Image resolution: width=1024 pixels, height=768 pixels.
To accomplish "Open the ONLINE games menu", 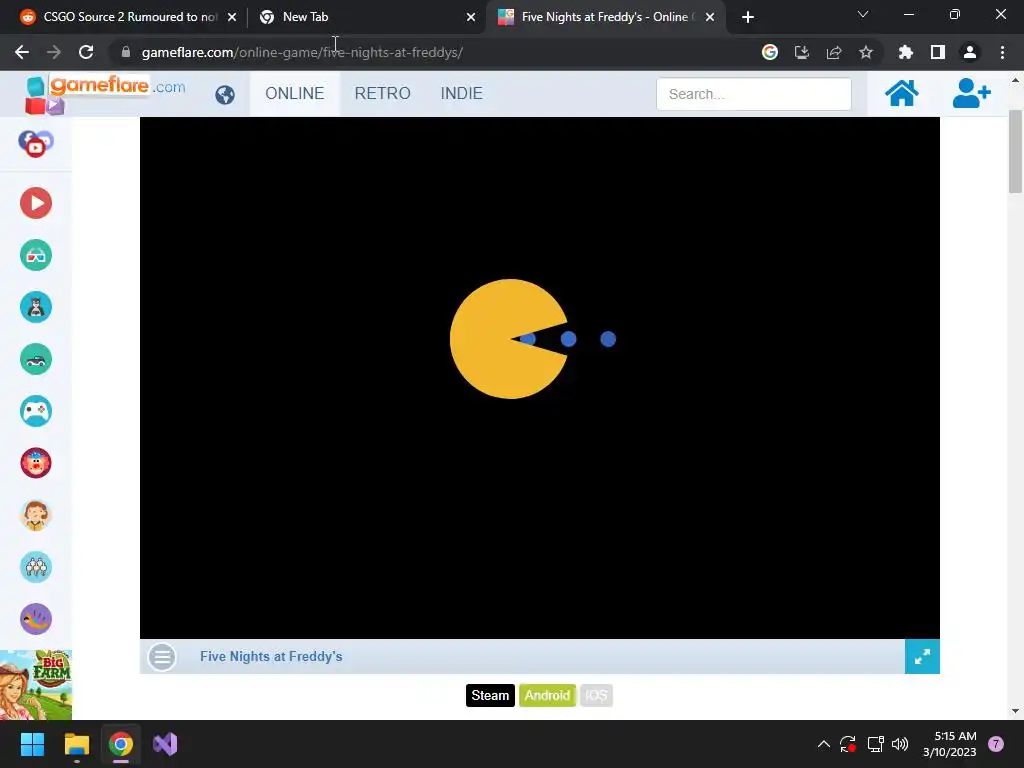I will pos(295,93).
